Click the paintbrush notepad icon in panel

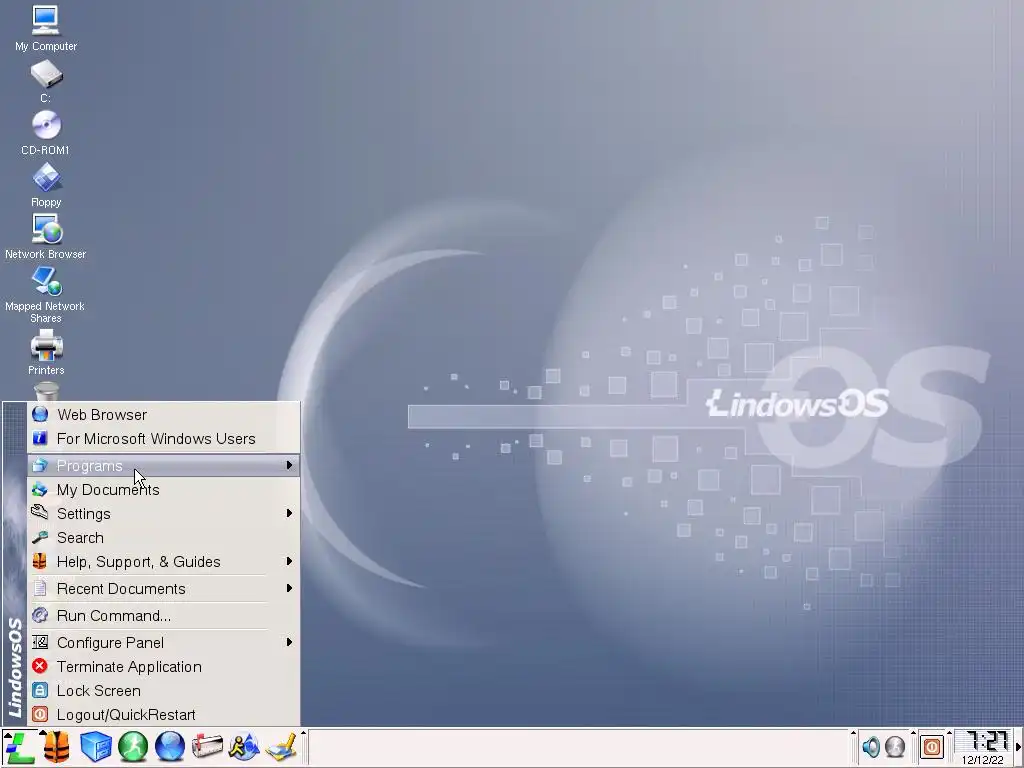(281, 747)
